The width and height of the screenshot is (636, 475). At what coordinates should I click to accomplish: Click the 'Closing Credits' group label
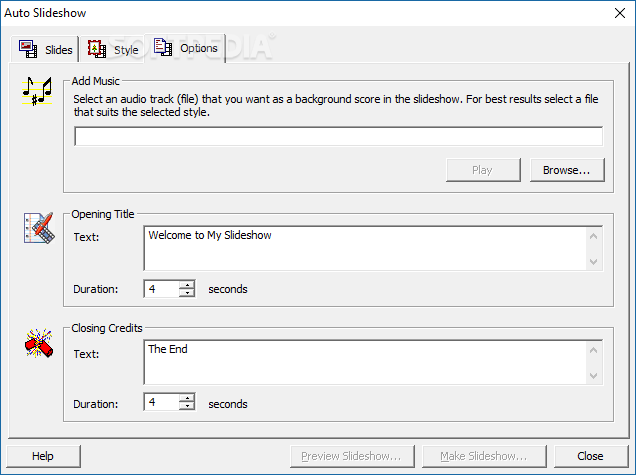[107, 328]
